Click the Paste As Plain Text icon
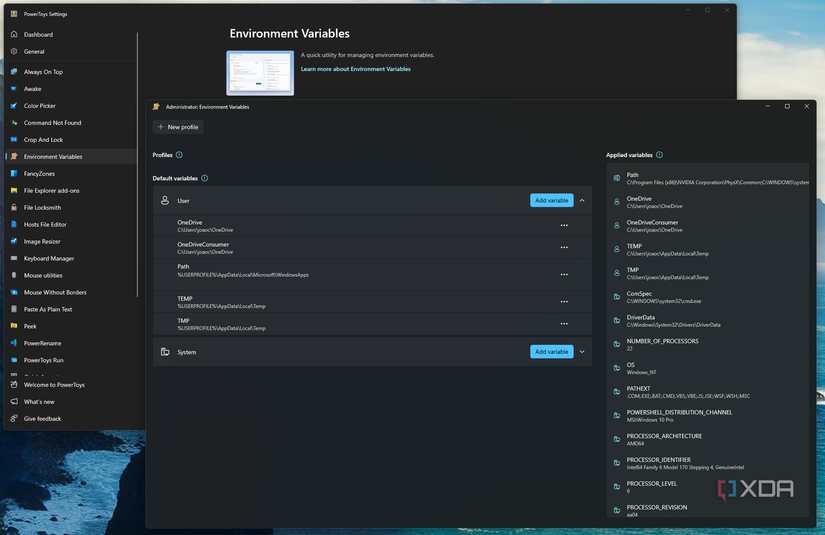The width and height of the screenshot is (825, 535). [14, 309]
